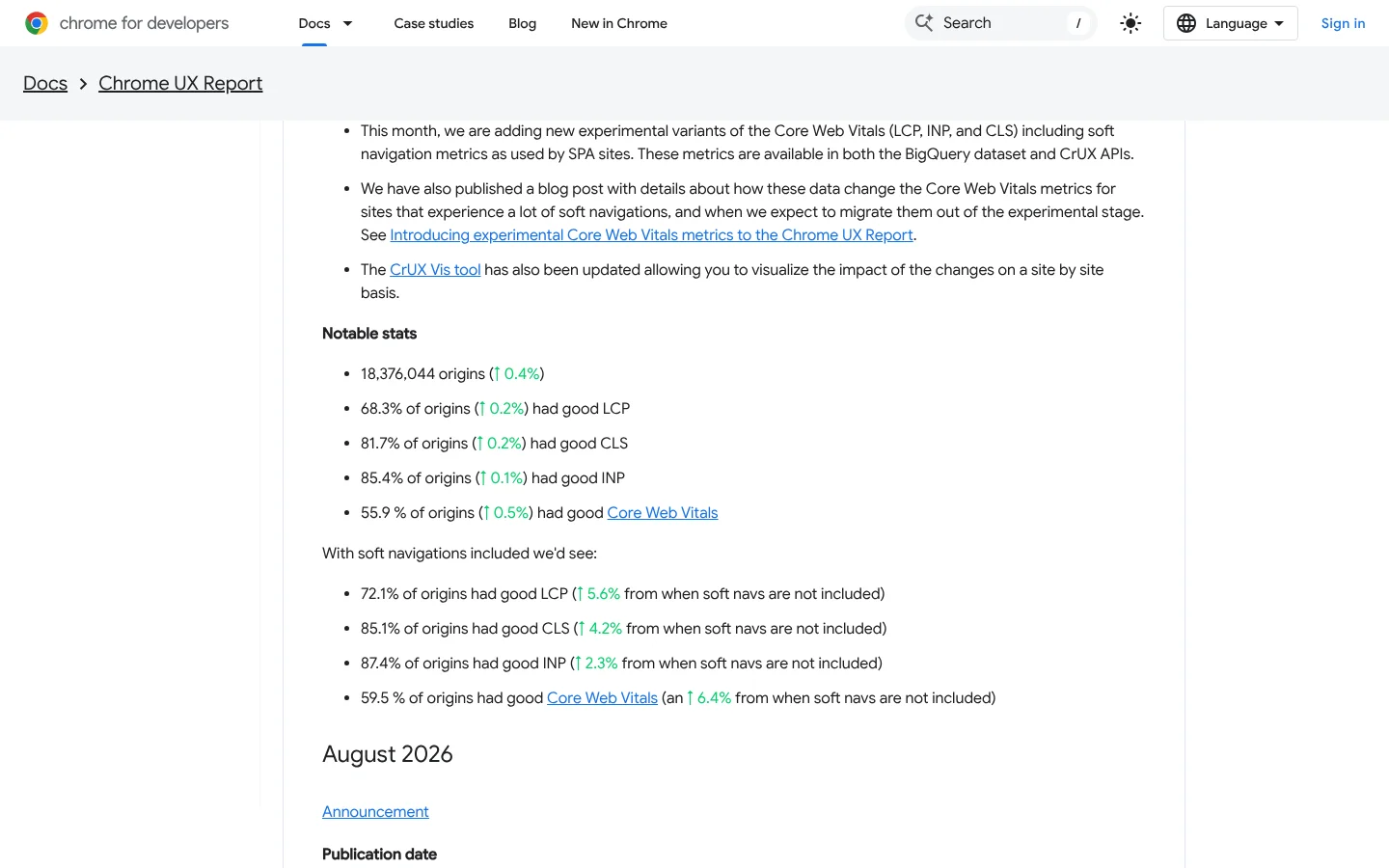This screenshot has height=868, width=1389.
Task: Click the 'Publication date' heading
Action: 379,854
